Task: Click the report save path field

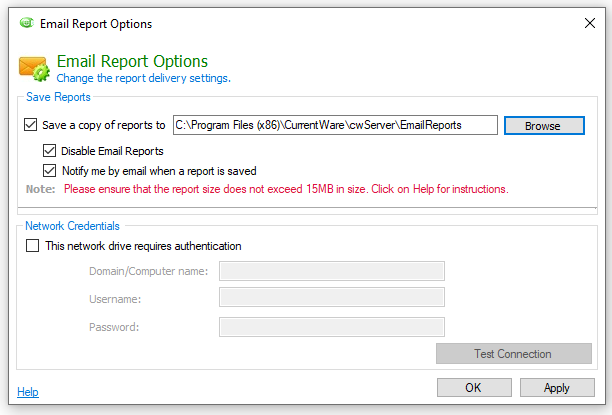Action: (x=335, y=125)
